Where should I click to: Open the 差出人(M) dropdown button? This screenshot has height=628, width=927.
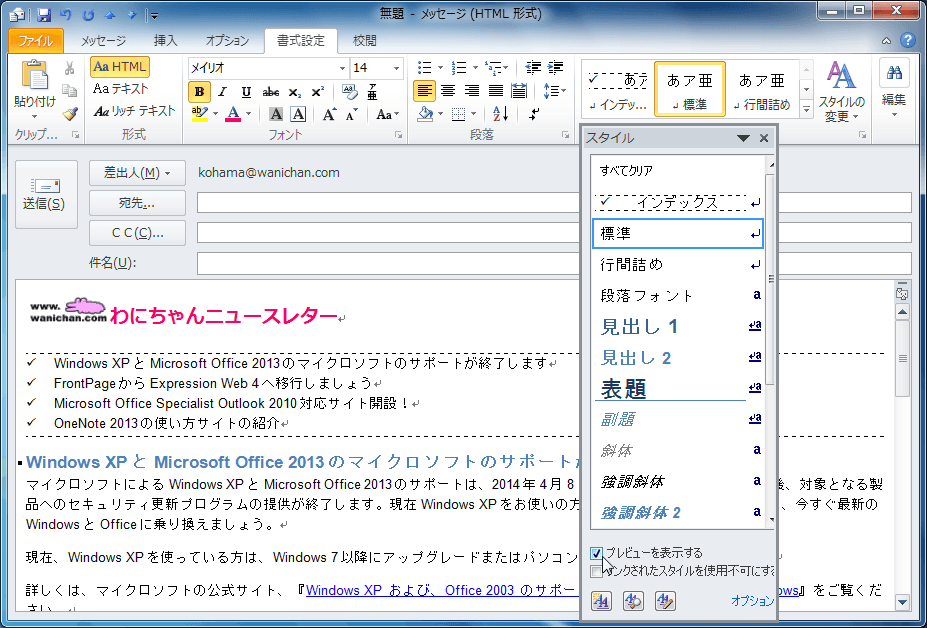(137, 173)
